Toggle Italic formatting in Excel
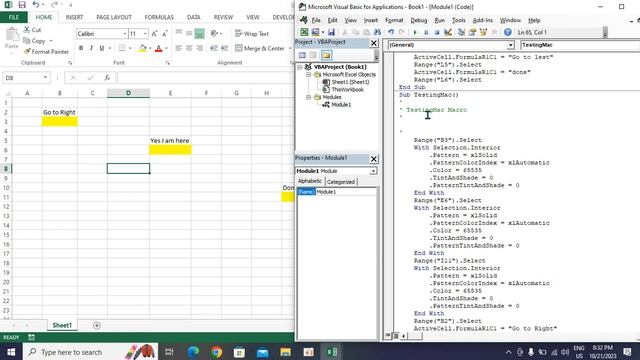 click(91, 48)
